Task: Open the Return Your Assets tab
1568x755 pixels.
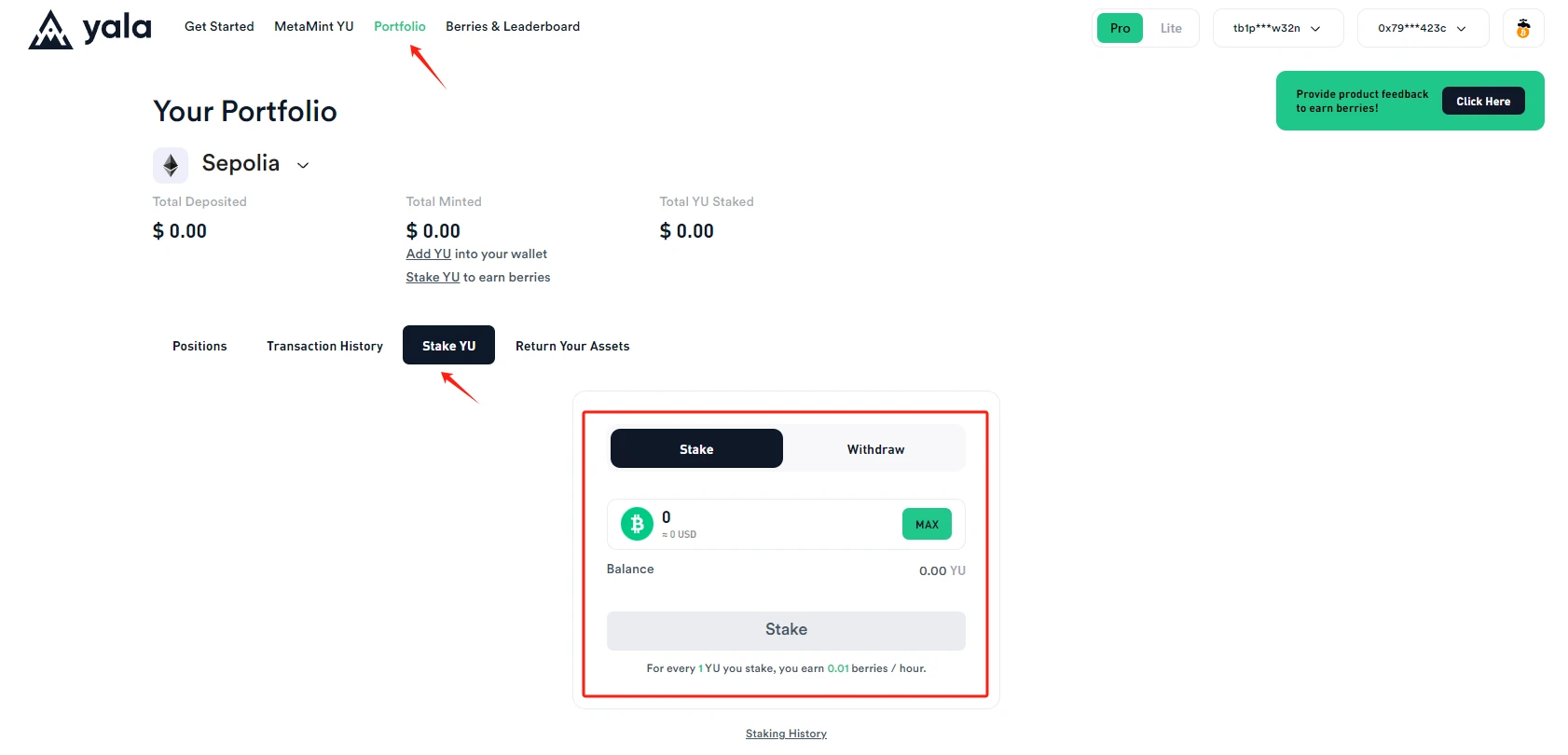Action: point(572,346)
